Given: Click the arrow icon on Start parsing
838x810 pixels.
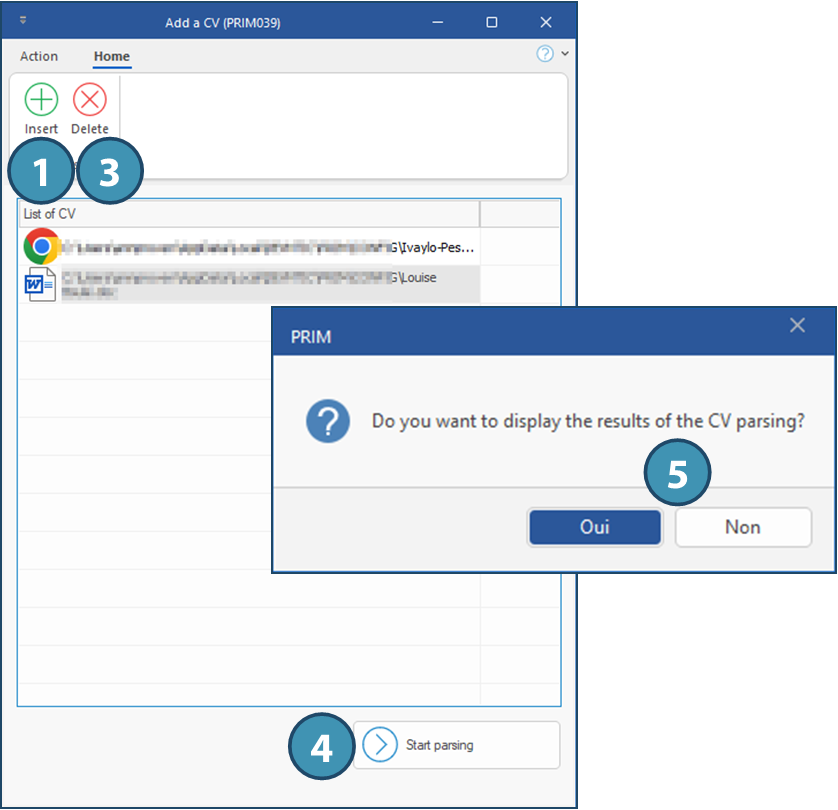Looking at the screenshot, I should point(380,745).
